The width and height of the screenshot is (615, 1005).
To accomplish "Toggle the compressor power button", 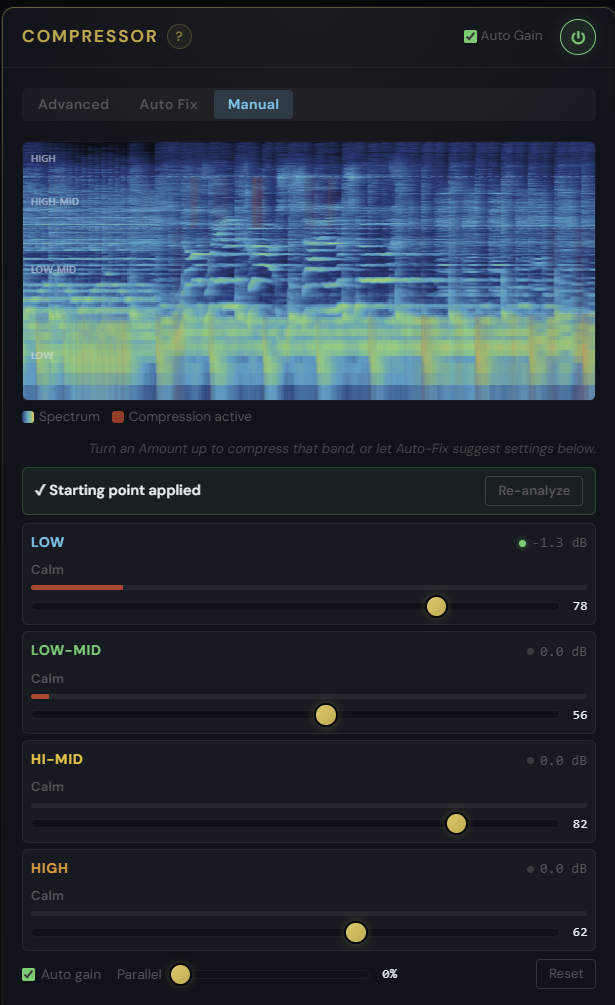I will click(x=578, y=37).
